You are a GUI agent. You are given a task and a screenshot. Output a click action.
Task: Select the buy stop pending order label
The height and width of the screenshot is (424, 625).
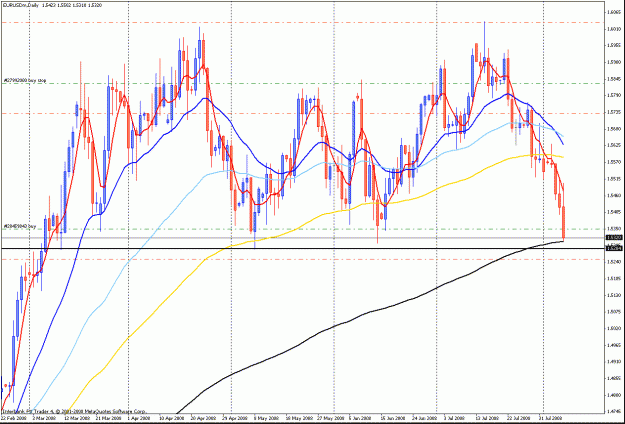click(x=25, y=80)
